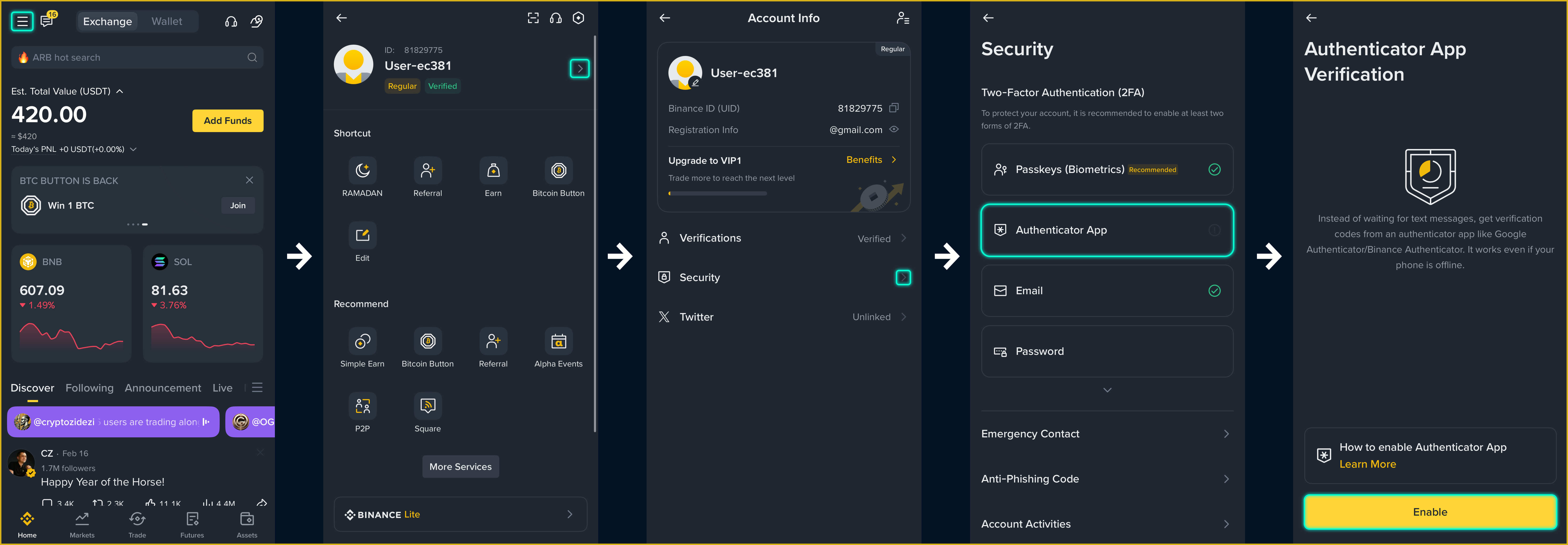Open the Earn shortcut icon
The height and width of the screenshot is (545, 1568).
pos(494,170)
